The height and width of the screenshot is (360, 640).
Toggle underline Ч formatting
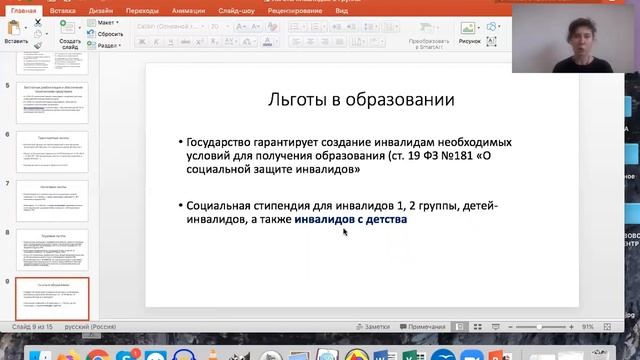[x=171, y=42]
